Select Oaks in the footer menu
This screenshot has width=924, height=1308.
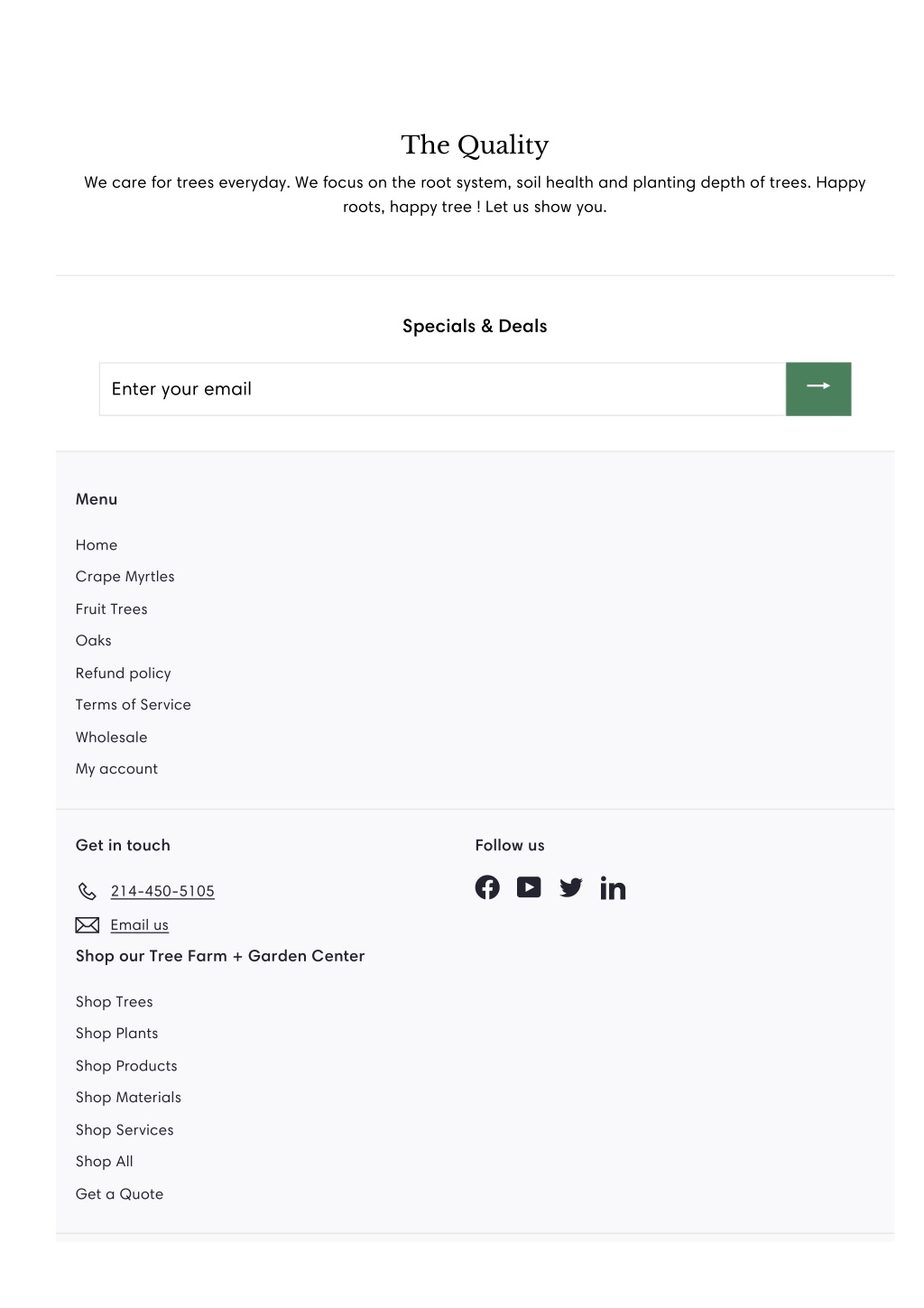coord(93,641)
